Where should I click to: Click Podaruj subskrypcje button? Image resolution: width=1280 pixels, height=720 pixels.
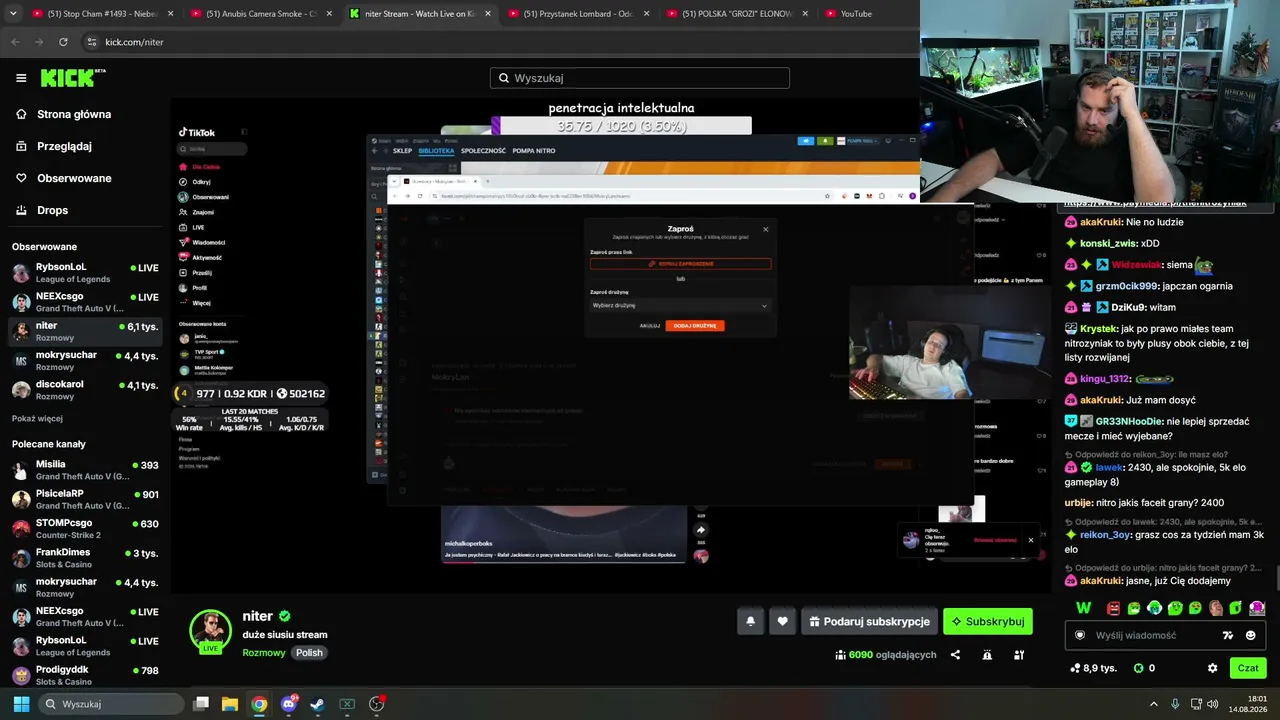tap(869, 621)
